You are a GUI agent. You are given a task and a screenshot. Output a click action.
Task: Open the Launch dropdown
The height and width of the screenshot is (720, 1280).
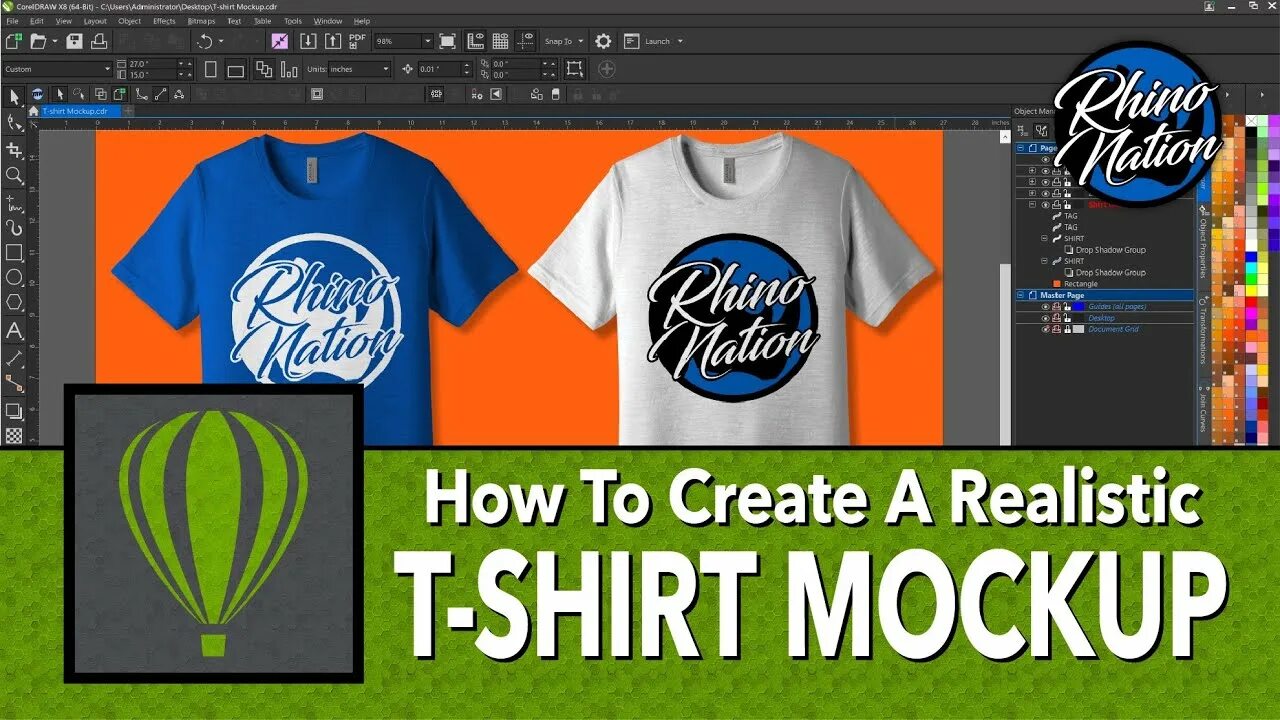(x=680, y=41)
